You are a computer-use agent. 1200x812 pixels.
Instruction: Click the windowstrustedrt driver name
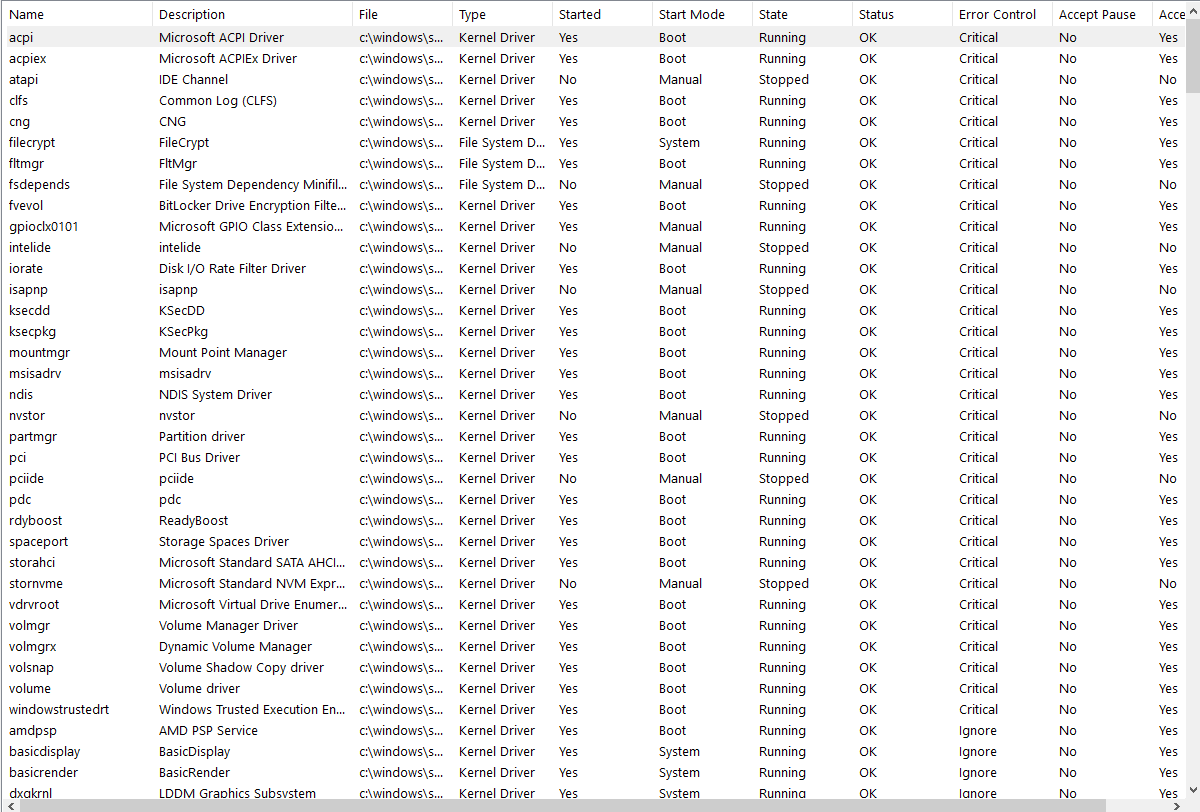[x=59, y=709]
